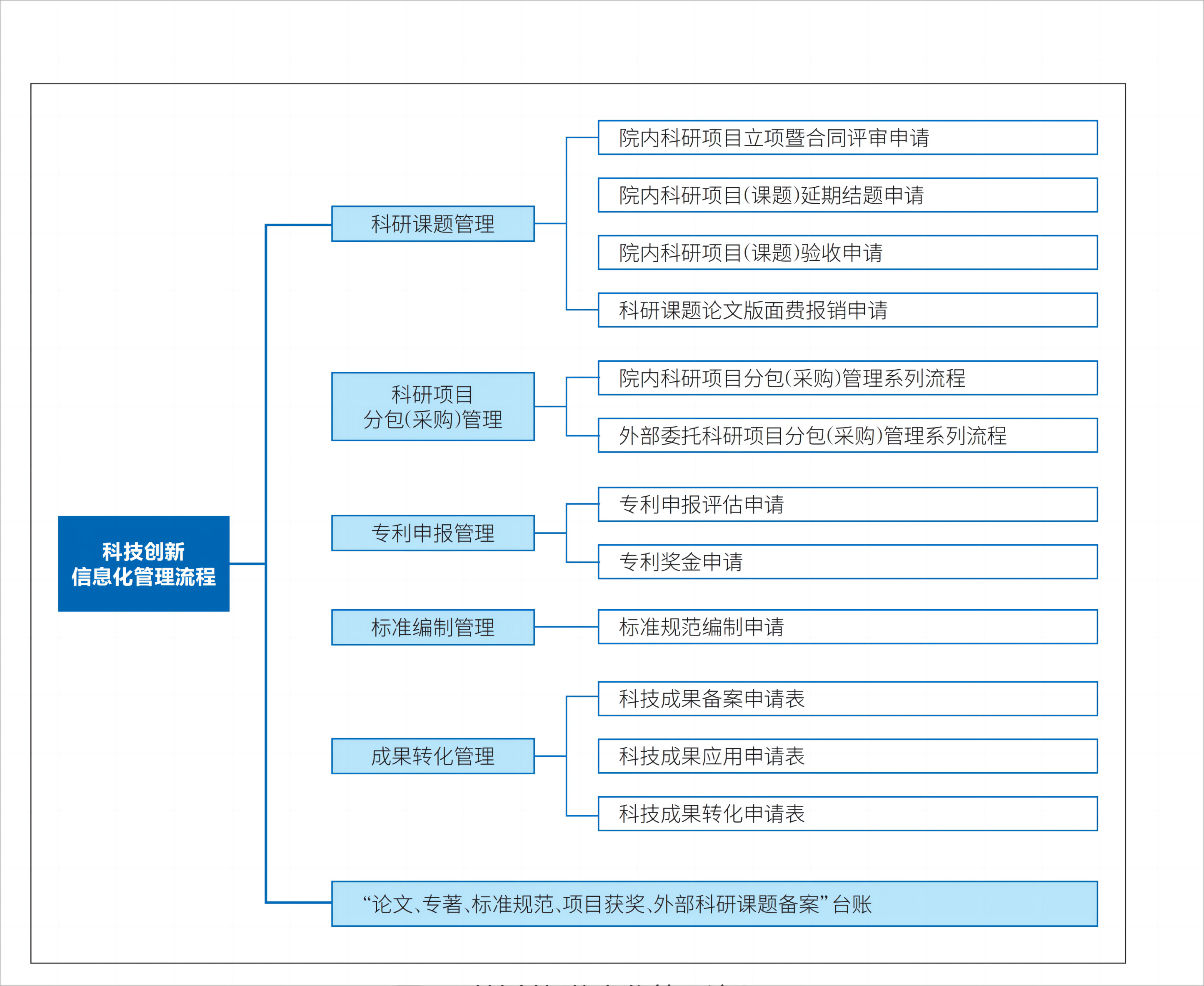1204x986 pixels.
Task: Select 院内科研项目分包(采购)管理系列流程
Action: tap(848, 378)
